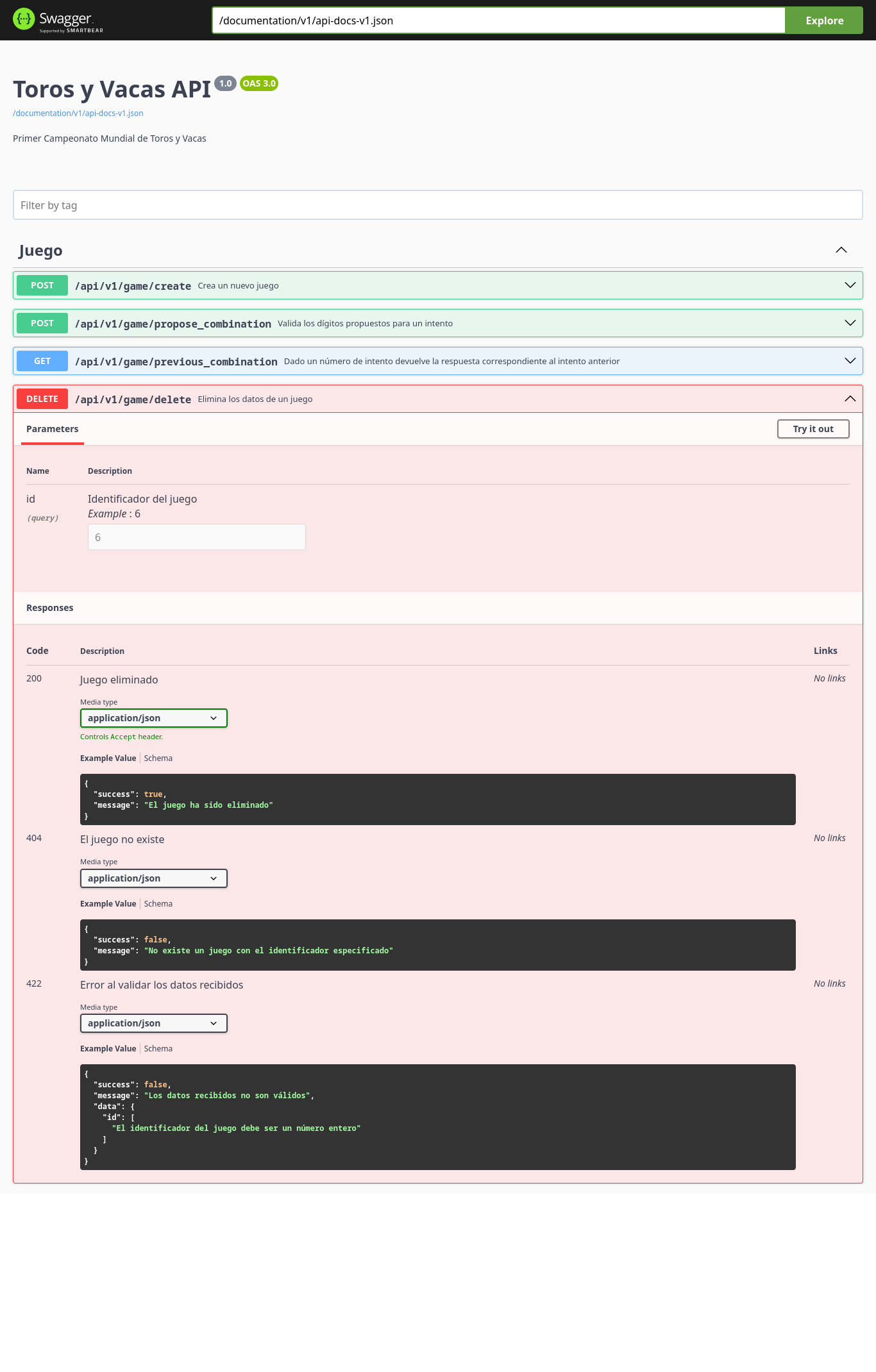Viewport: 876px width, 1372px height.
Task: Click the red DELETE method badge
Action: (x=42, y=399)
